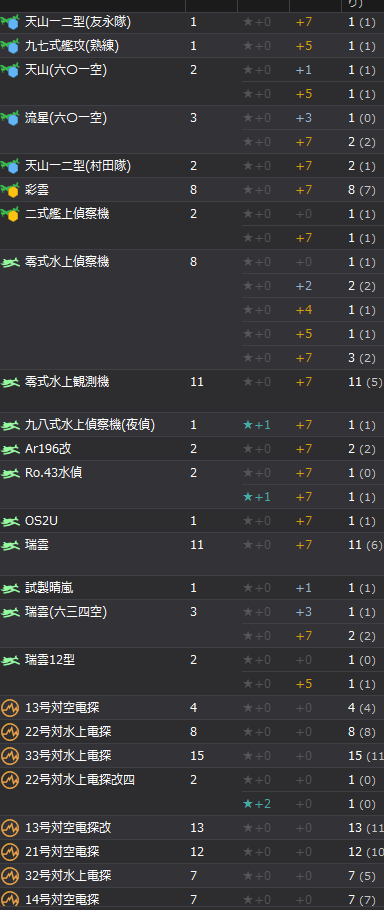Screen dimensions: 384x910
Task: Select the radar icon beside 13号対空電探
Action: point(10,708)
